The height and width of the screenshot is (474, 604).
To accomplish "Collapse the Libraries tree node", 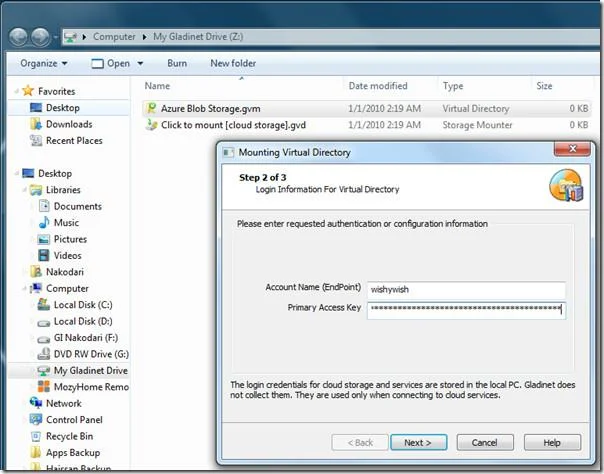I will tap(25, 190).
